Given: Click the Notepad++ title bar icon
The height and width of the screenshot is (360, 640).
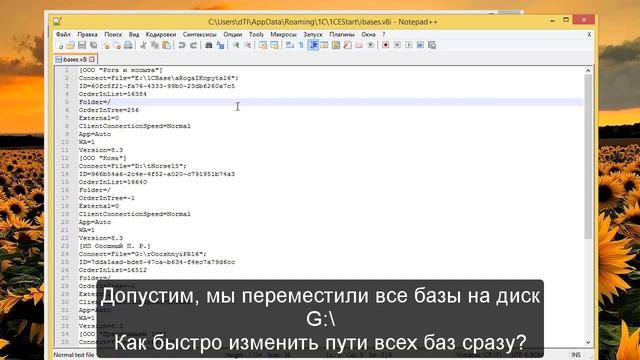Looking at the screenshot, I should tap(57, 21).
